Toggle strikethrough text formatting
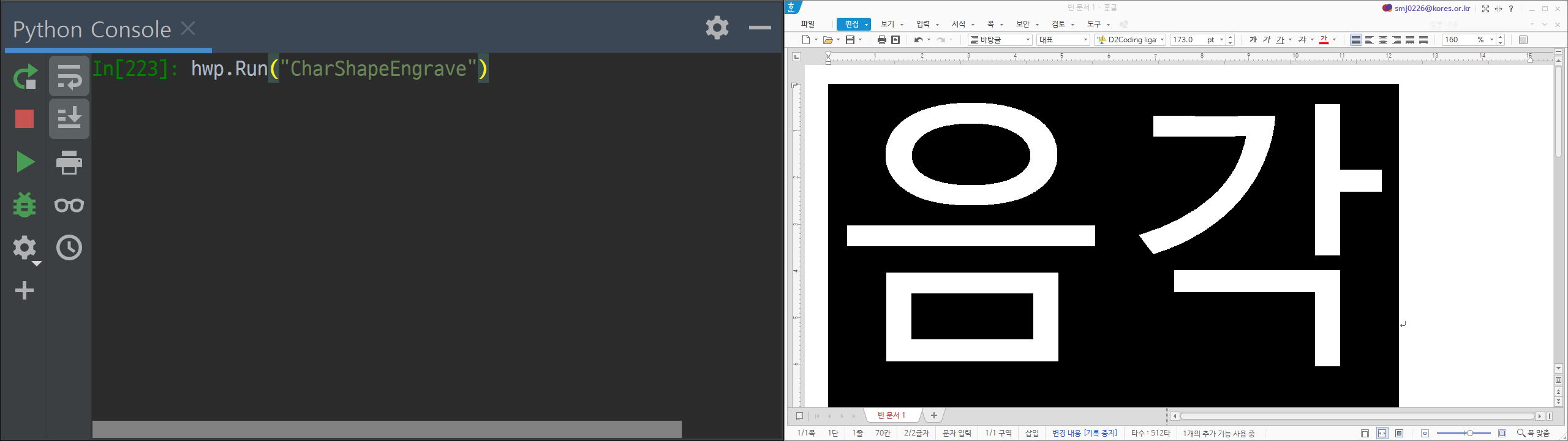The width and height of the screenshot is (1568, 441). point(1302,40)
